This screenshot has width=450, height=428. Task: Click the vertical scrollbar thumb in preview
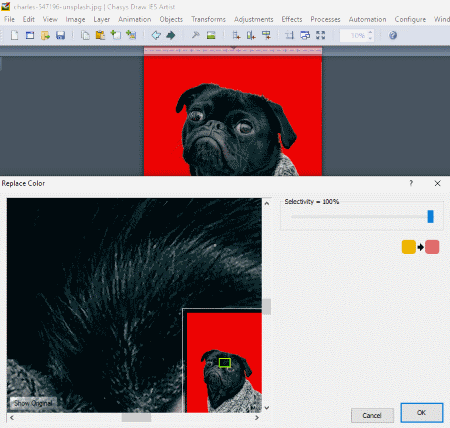pyautogui.click(x=267, y=307)
